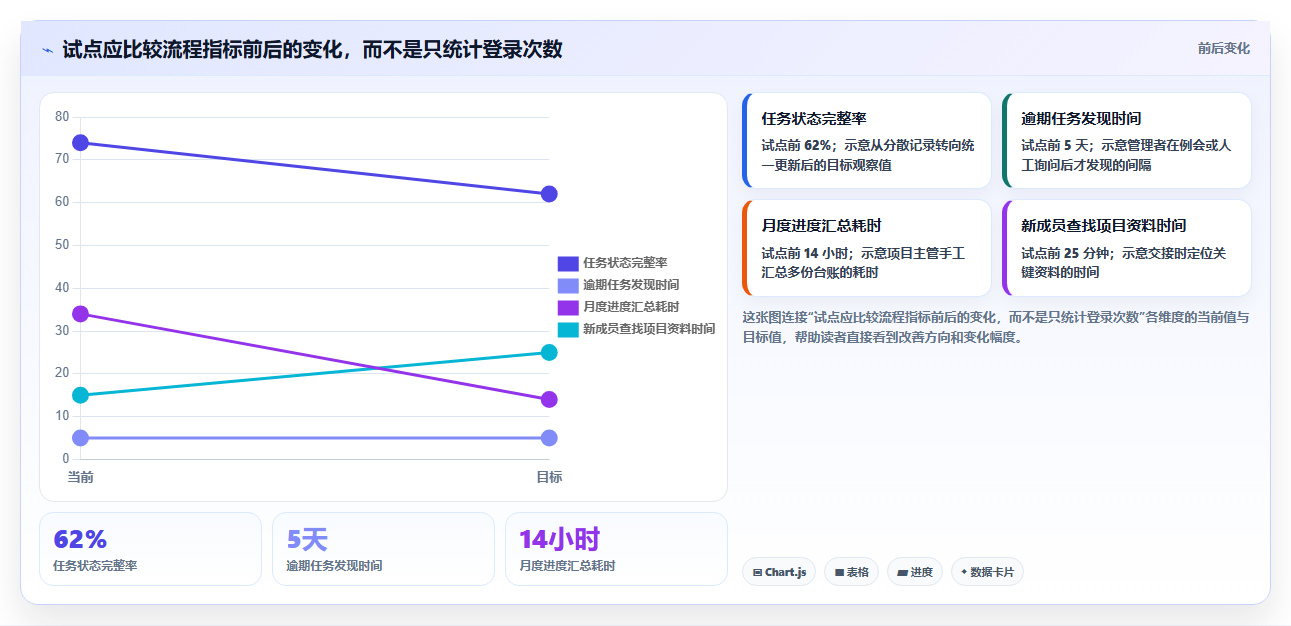Screen dimensions: 1291x626
Task: Click the Chart.js tag icon
Action: 757,573
